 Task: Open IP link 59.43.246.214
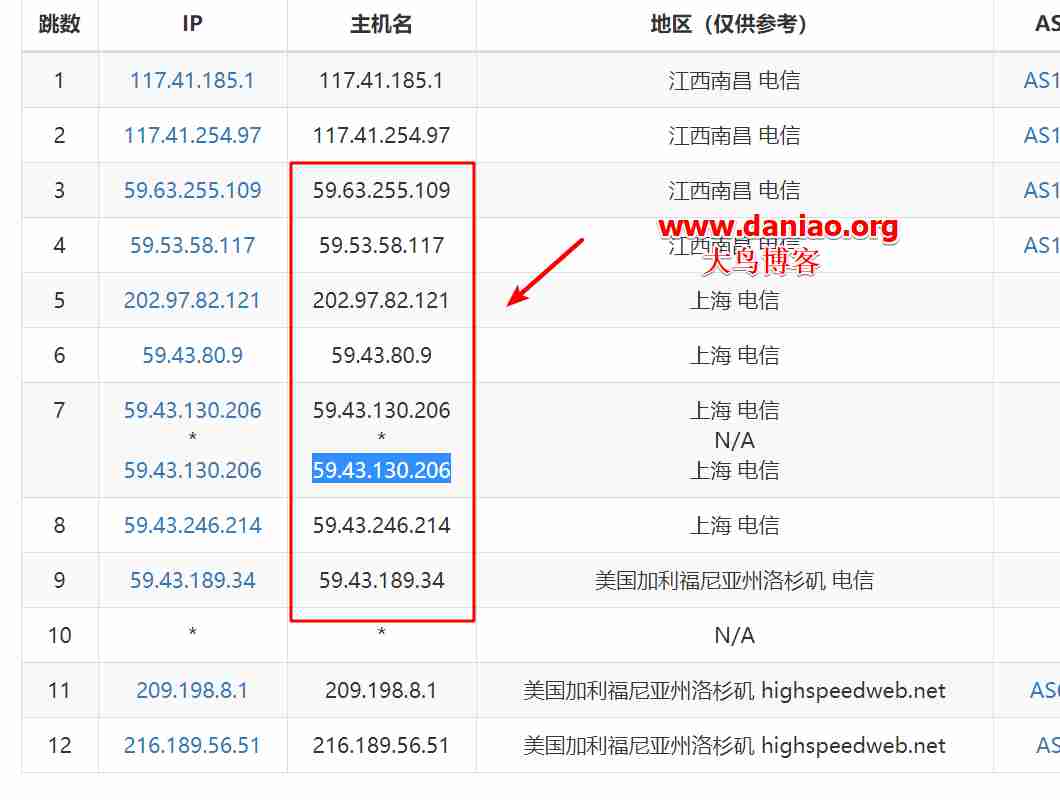[192, 525]
